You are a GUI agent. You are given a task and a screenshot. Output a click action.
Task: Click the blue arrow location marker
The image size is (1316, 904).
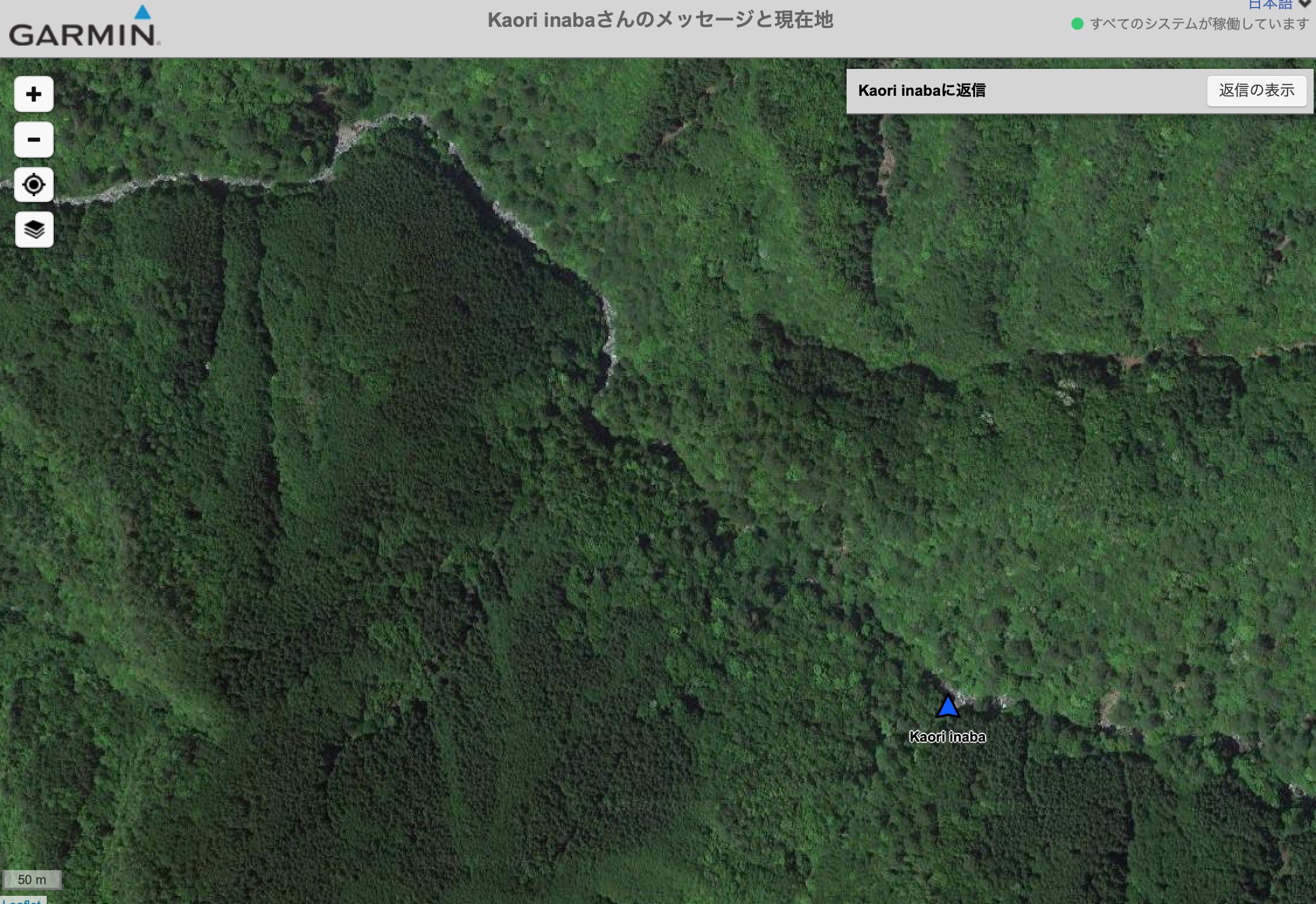pos(947,707)
